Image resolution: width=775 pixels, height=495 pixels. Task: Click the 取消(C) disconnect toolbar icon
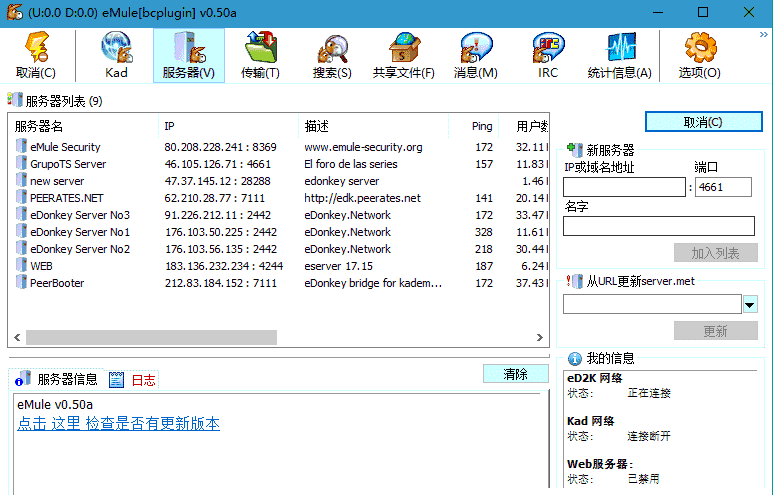pos(36,47)
